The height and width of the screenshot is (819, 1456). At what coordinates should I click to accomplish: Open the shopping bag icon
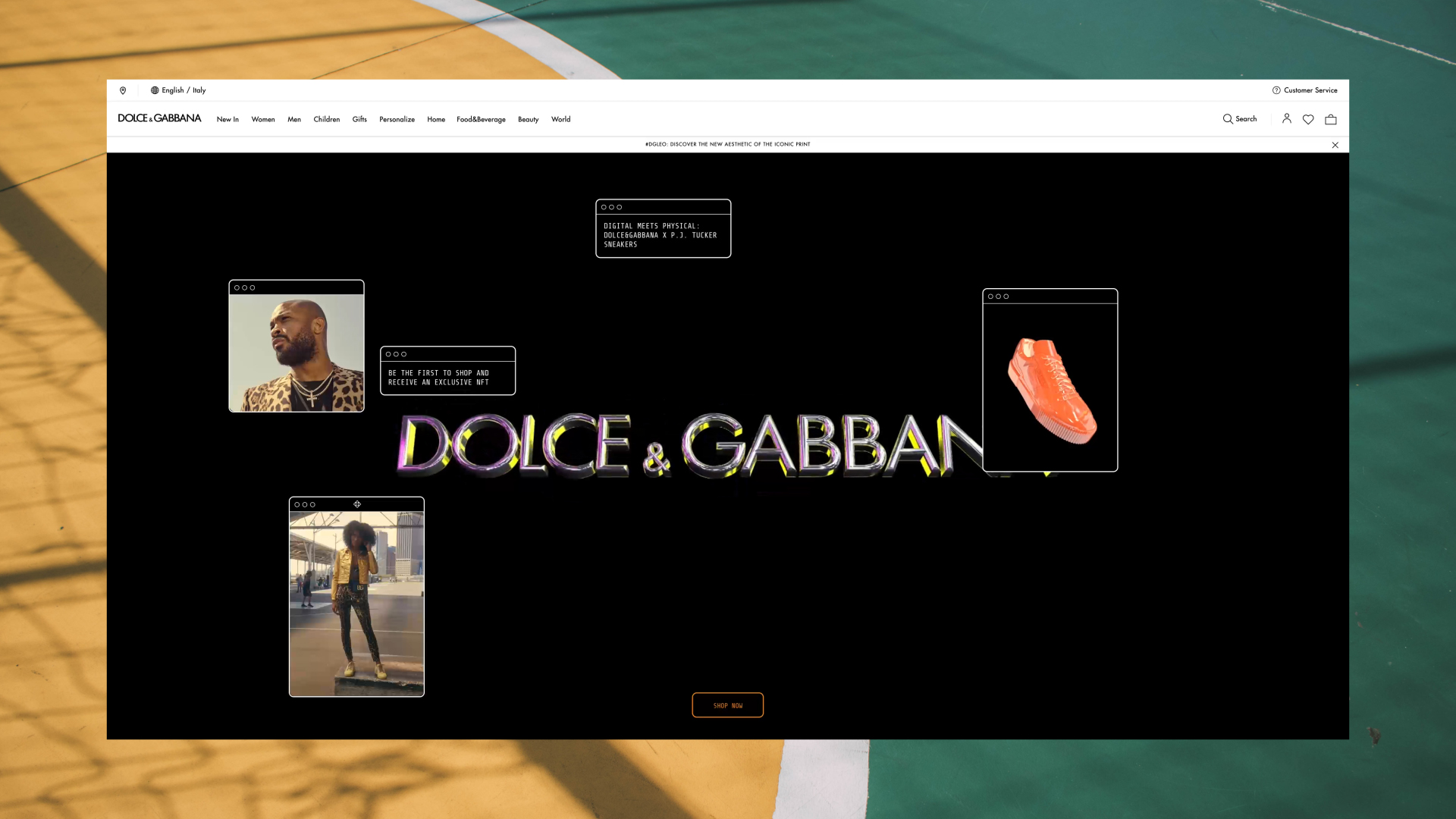[1331, 119]
